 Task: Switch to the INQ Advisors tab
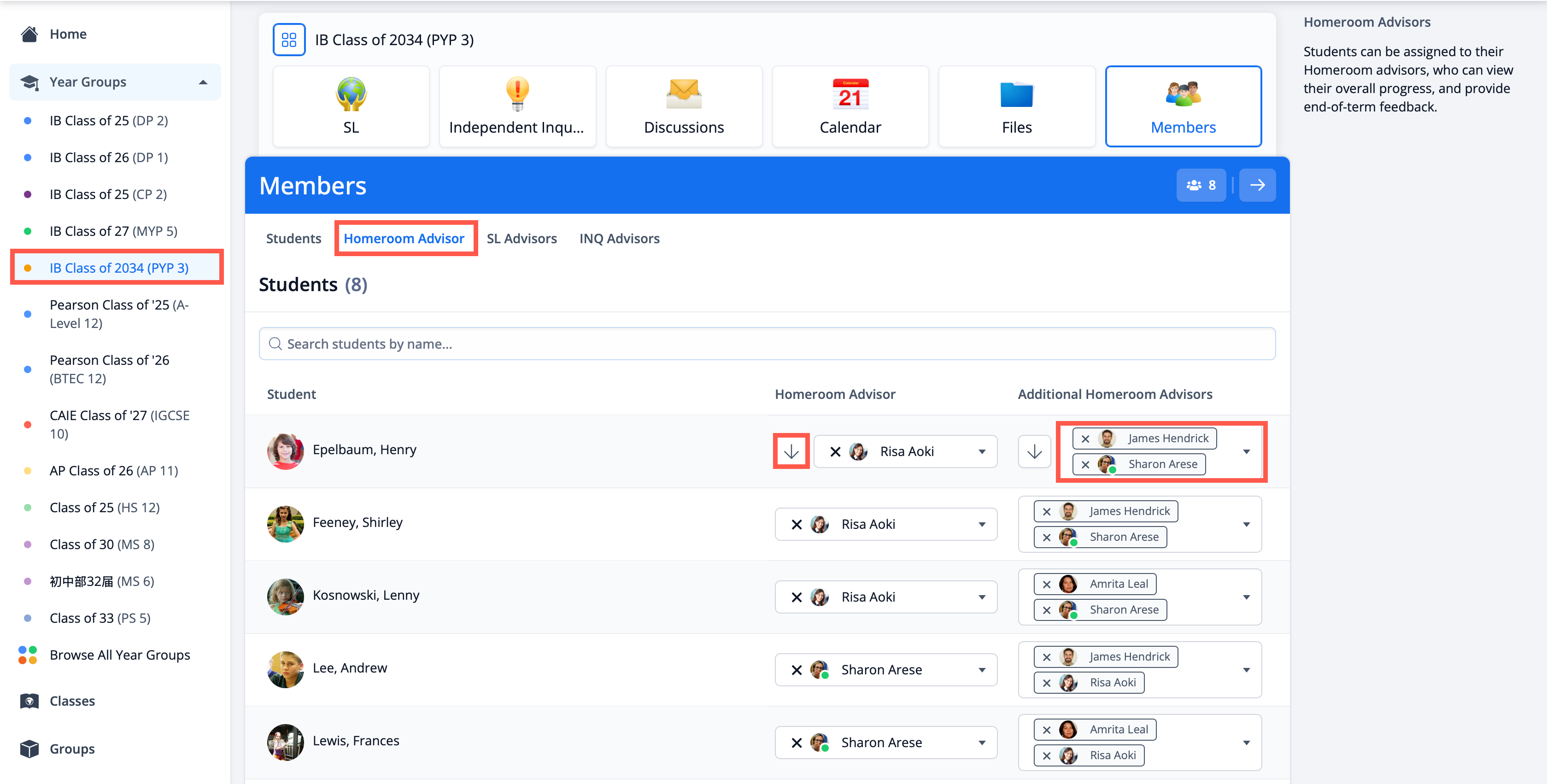pyautogui.click(x=619, y=238)
